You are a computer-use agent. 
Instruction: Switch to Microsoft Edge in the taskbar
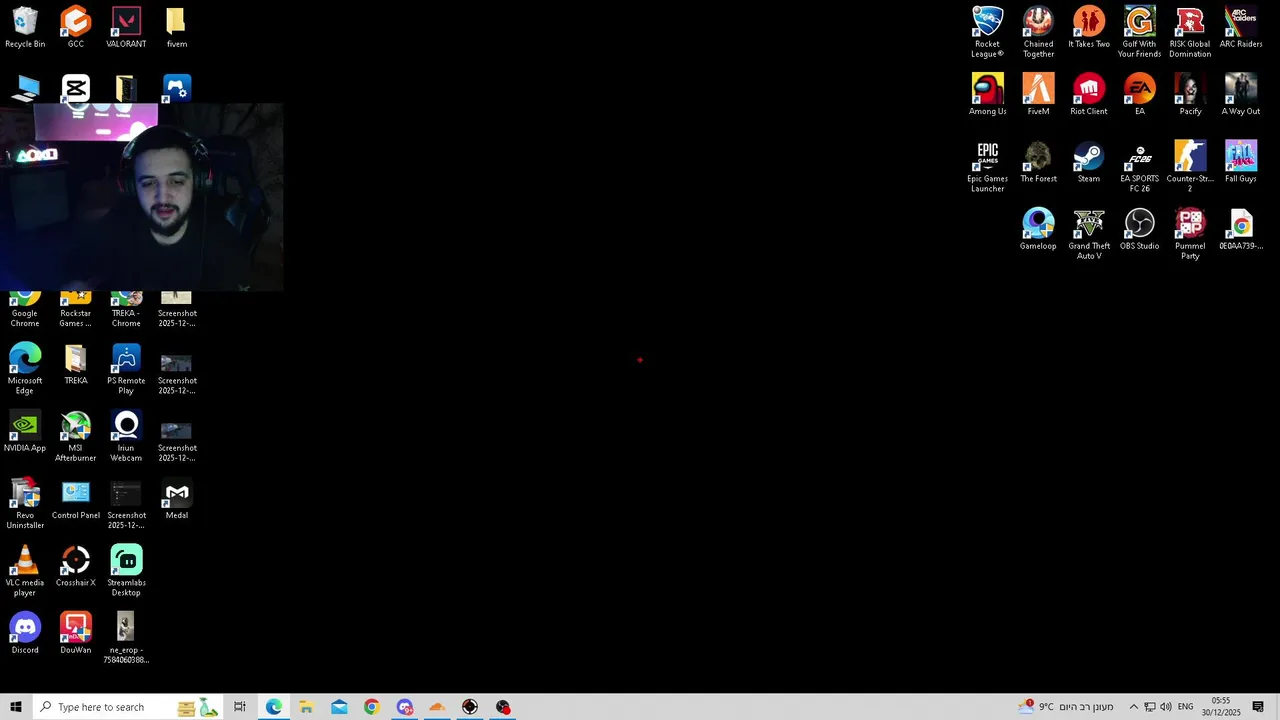(274, 707)
